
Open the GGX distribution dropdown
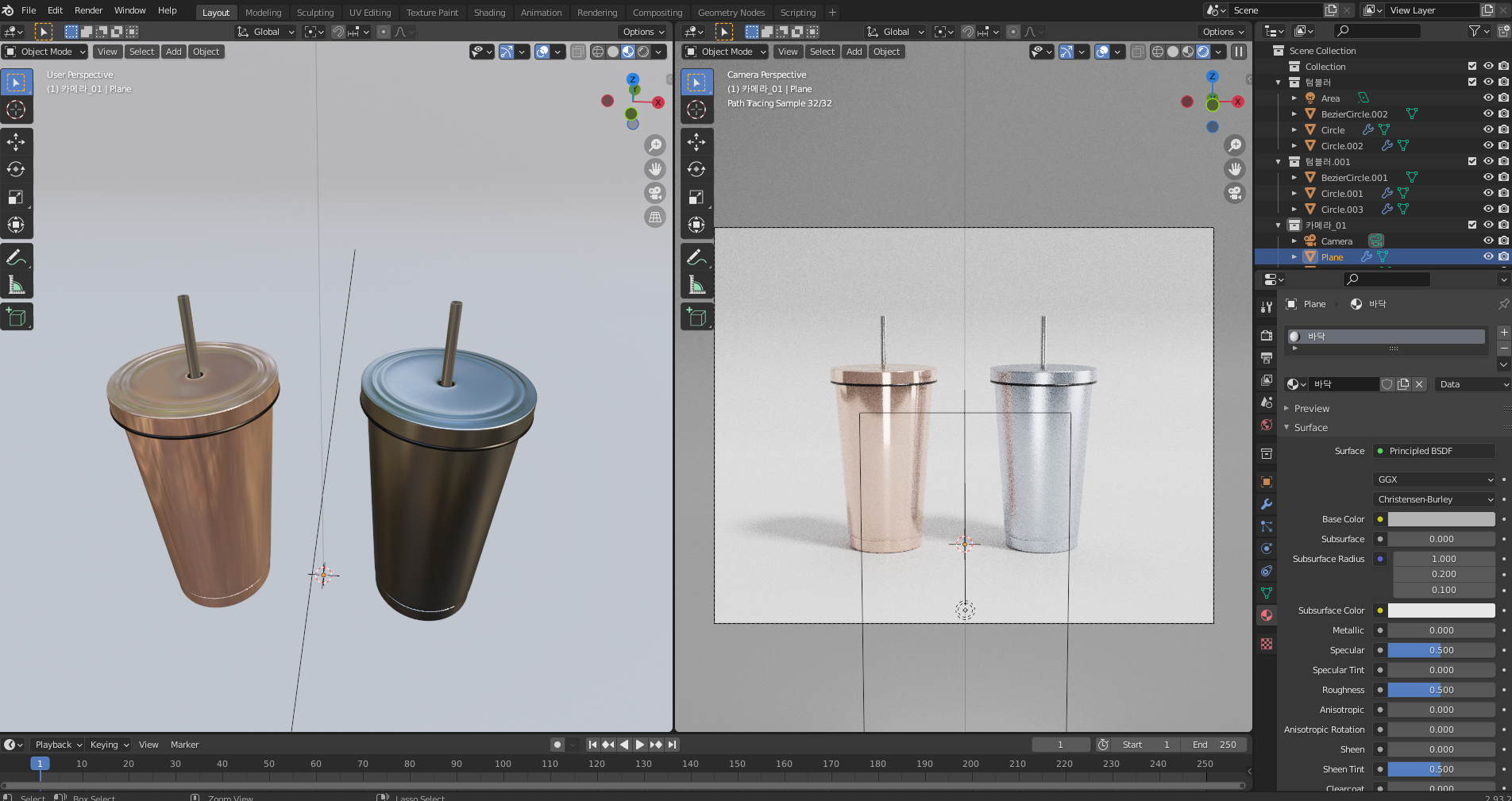tap(1434, 479)
